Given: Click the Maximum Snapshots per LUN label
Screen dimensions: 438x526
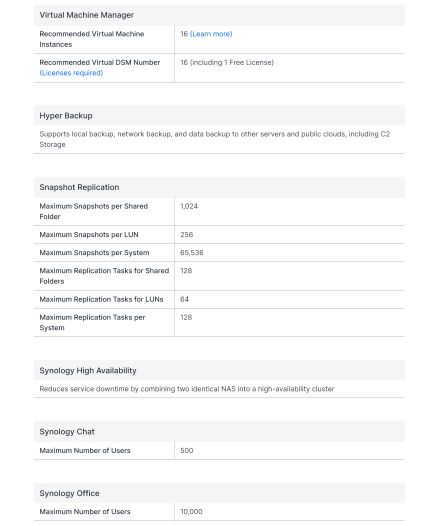Looking at the screenshot, I should tap(89, 234).
